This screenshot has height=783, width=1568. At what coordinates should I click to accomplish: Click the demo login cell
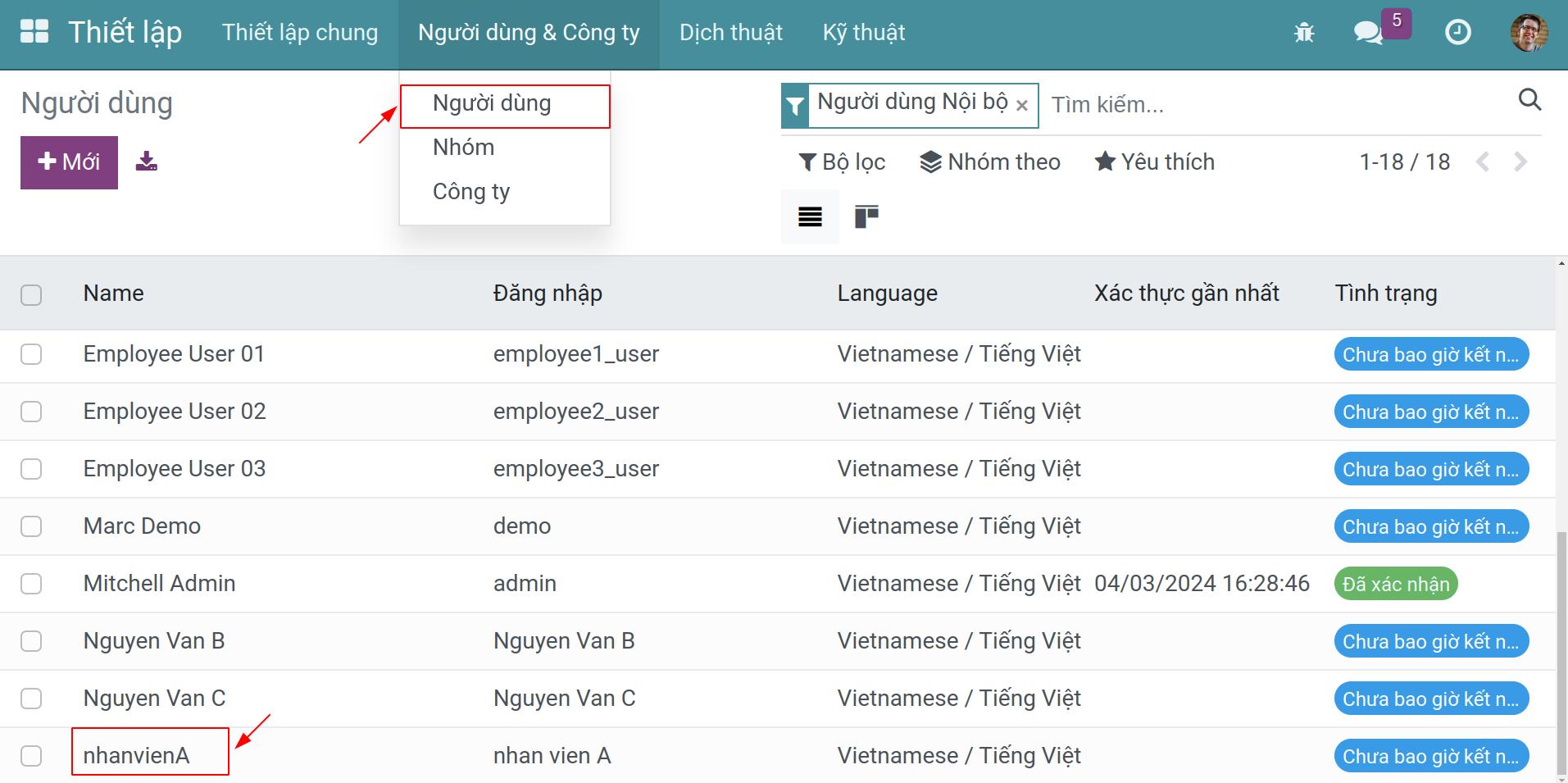(x=522, y=526)
